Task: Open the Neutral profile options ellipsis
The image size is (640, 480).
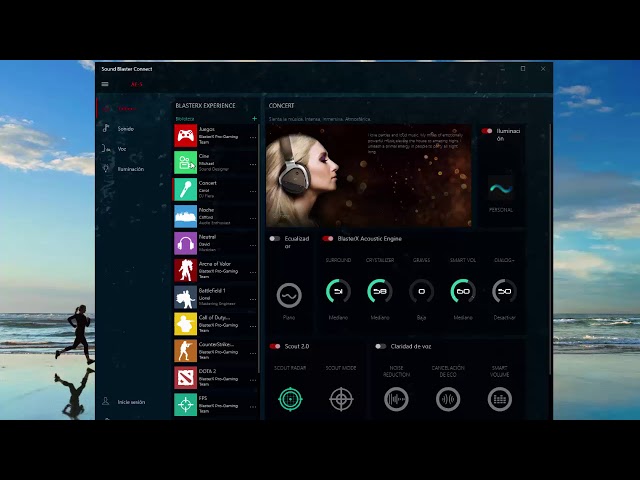Action: click(253, 245)
